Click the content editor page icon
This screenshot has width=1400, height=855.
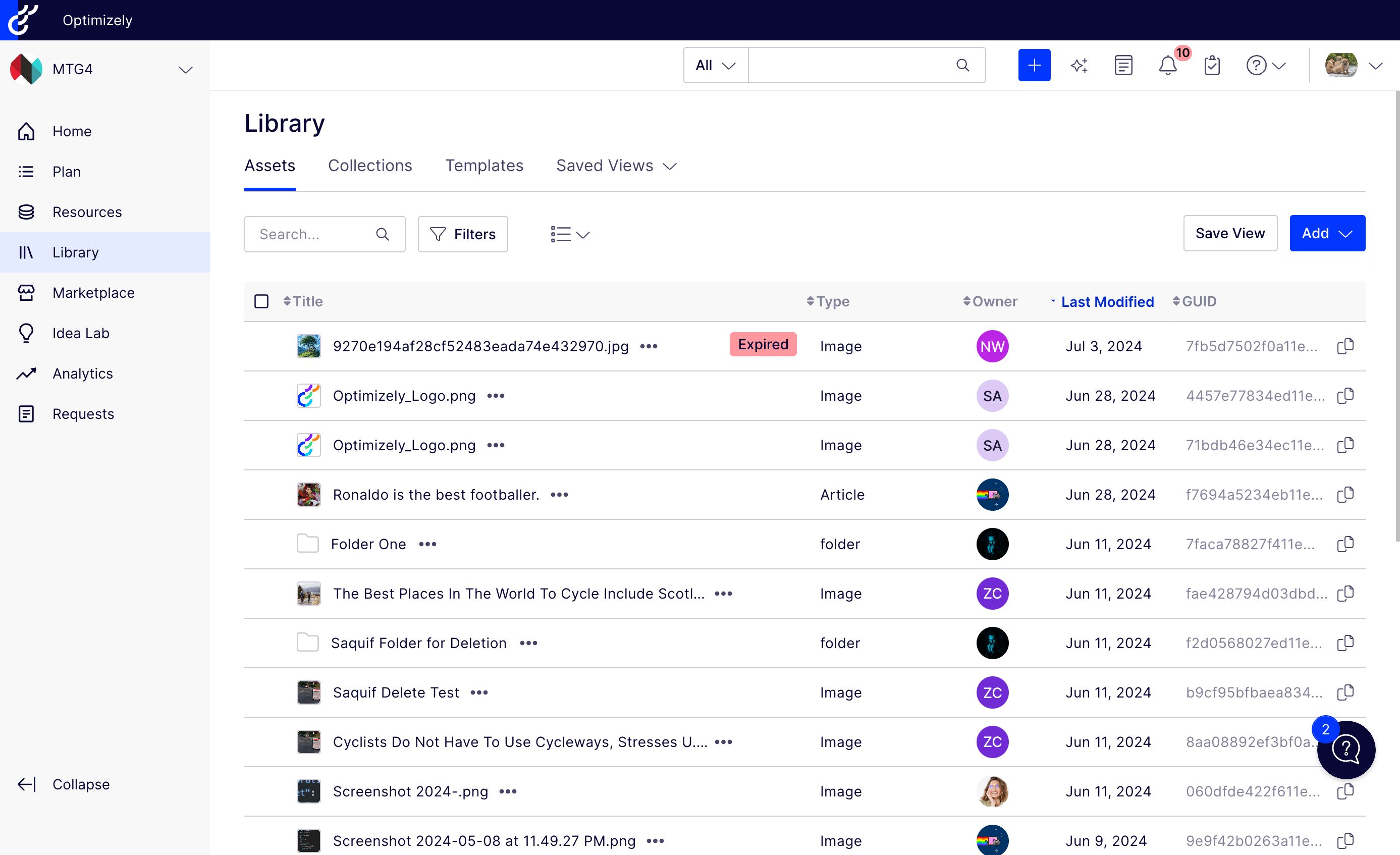[x=1123, y=65]
